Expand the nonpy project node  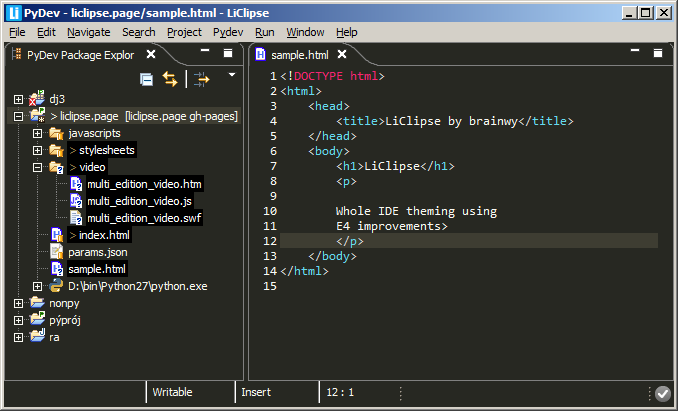18,303
